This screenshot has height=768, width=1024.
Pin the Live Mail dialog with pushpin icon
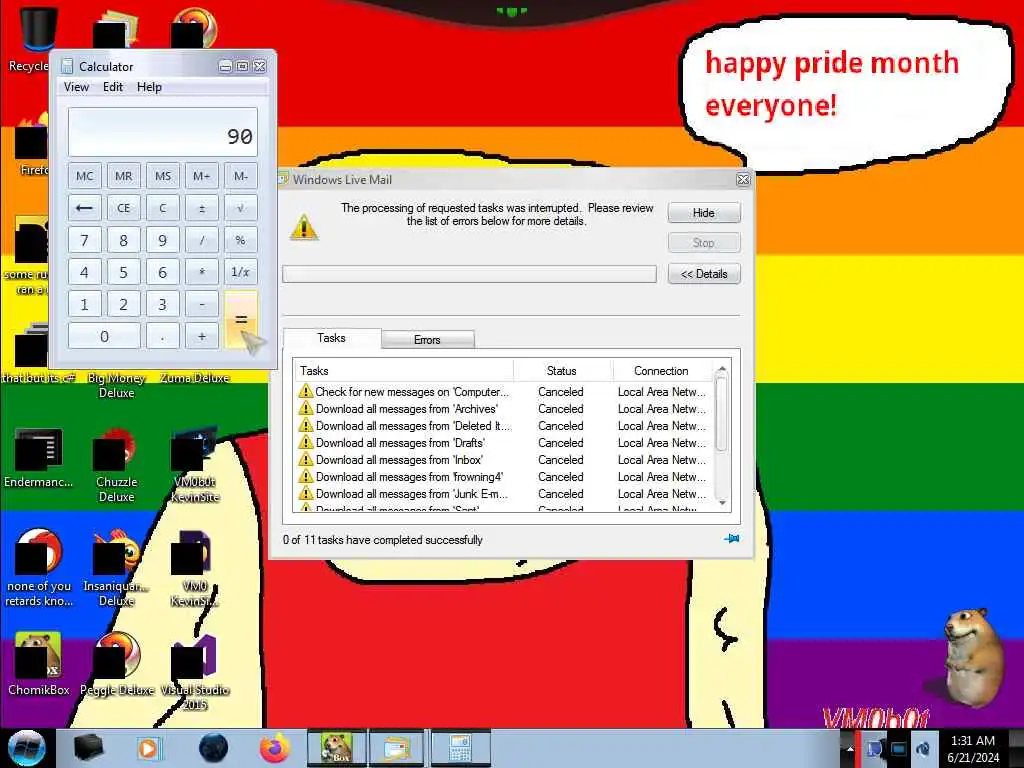(731, 539)
